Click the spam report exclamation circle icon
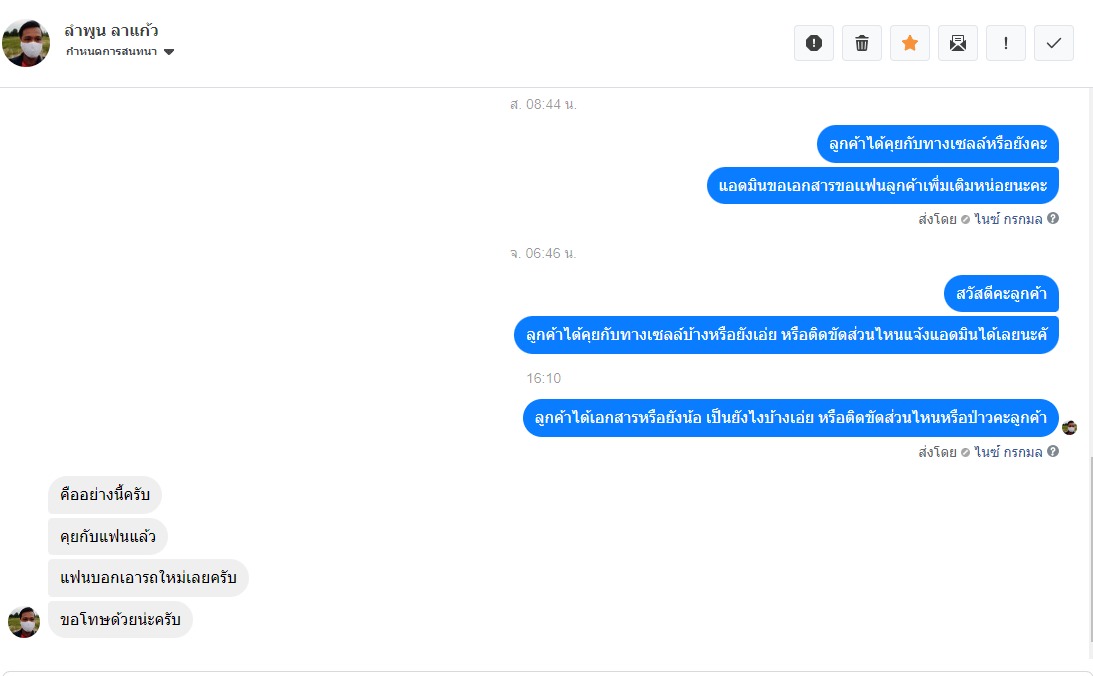This screenshot has width=1093, height=676. pyautogui.click(x=813, y=43)
